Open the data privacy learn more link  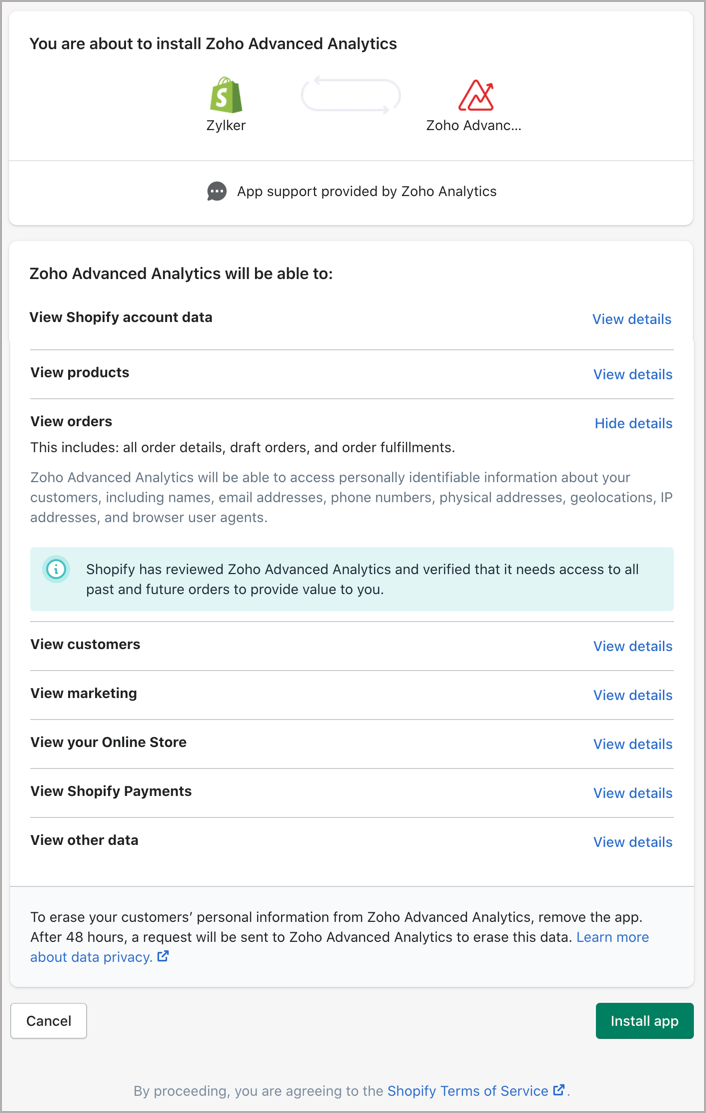[612, 937]
